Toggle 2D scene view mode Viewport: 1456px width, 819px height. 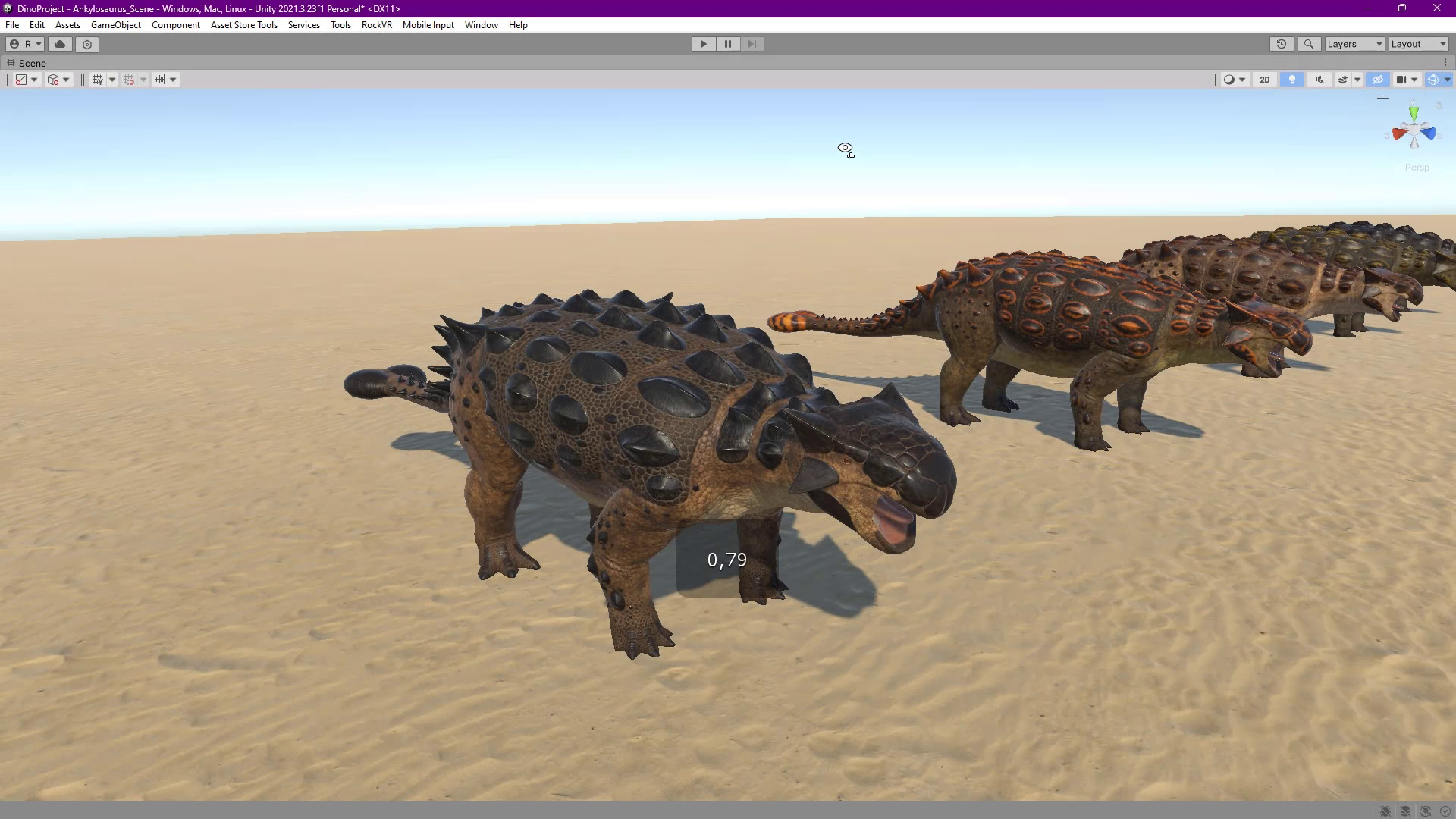tap(1264, 80)
